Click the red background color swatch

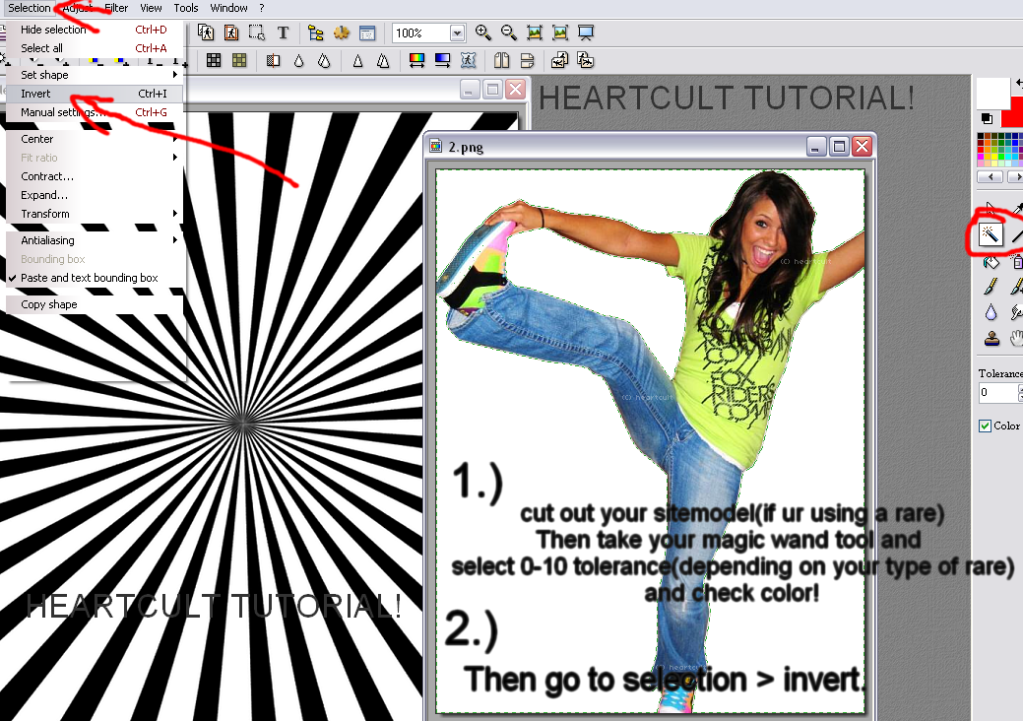pos(1013,112)
